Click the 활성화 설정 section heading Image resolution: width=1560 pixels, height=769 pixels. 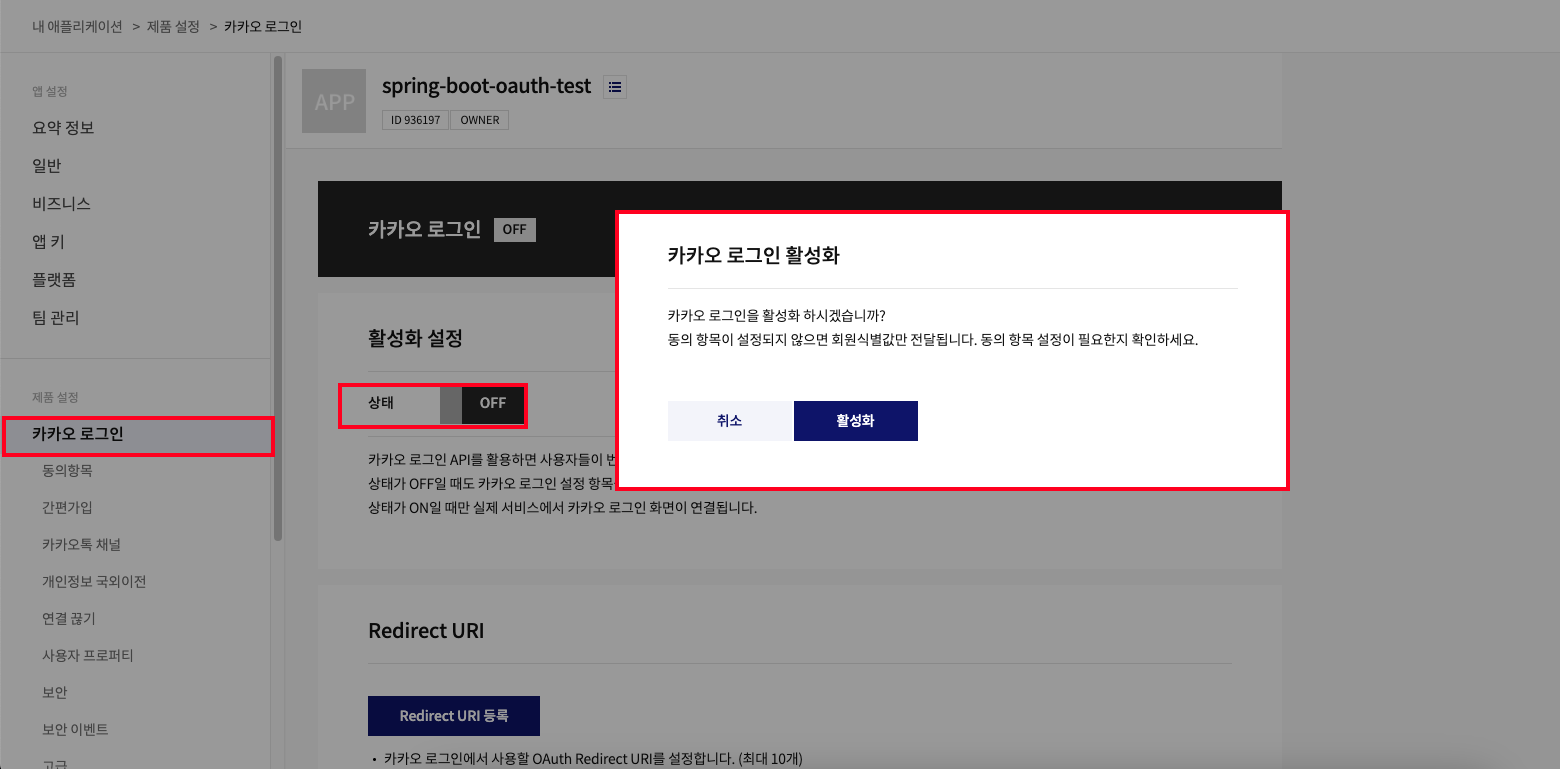pyautogui.click(x=416, y=338)
